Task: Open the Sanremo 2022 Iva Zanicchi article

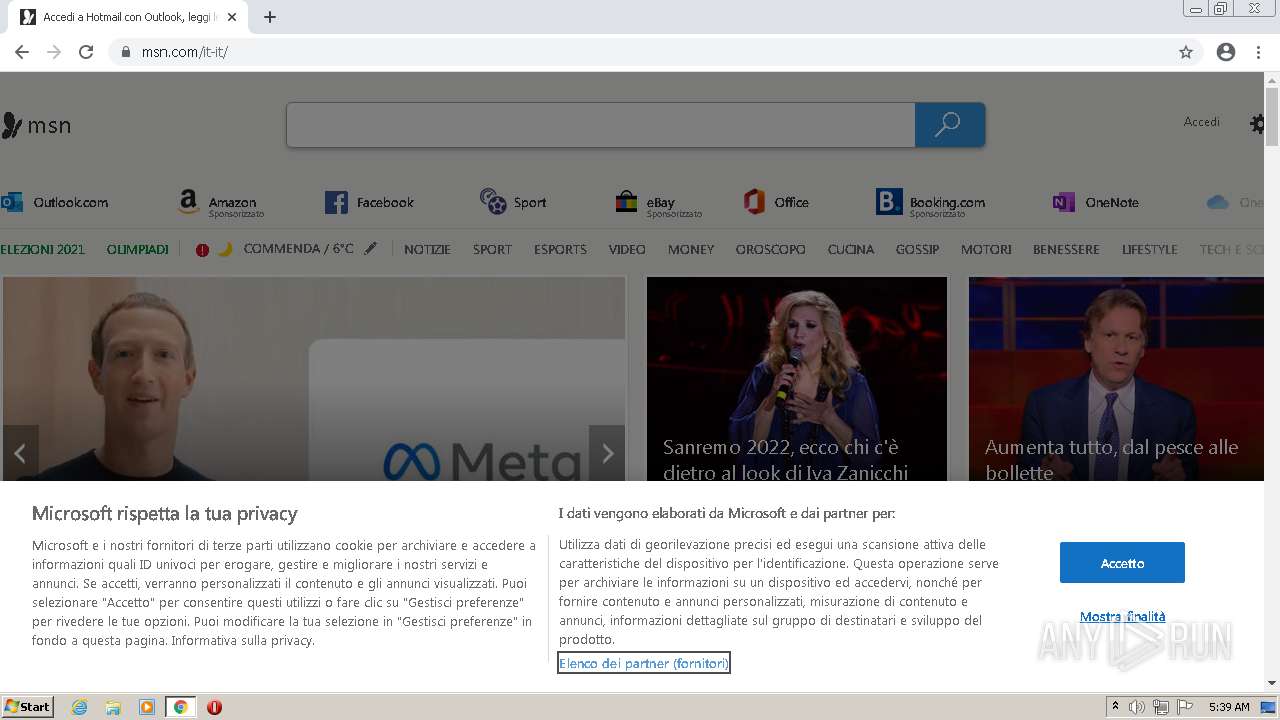Action: pyautogui.click(x=796, y=379)
